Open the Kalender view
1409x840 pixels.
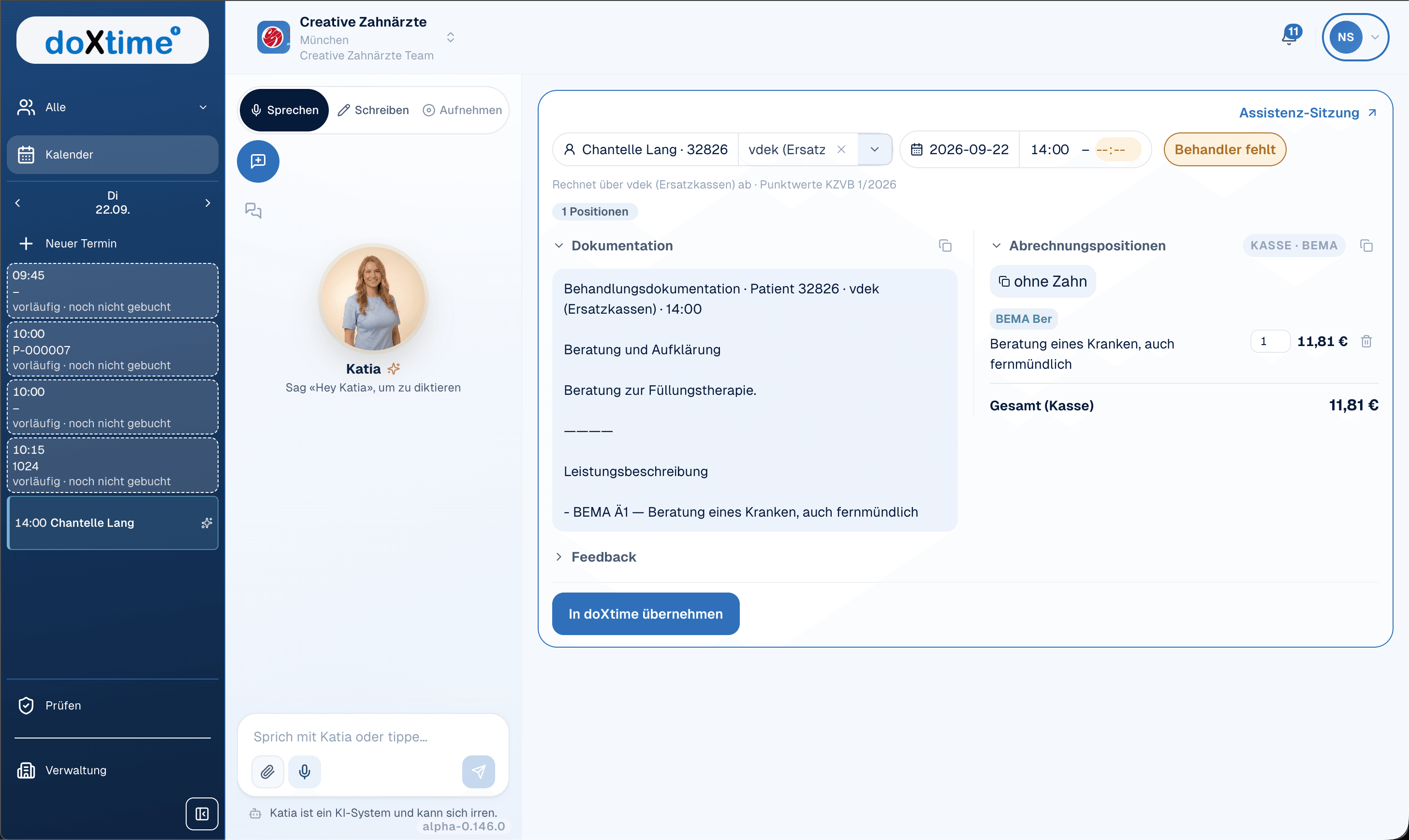pos(113,155)
